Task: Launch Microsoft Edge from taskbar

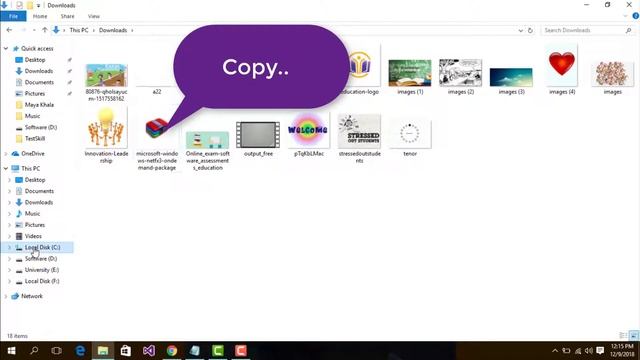Action: [x=80, y=351]
